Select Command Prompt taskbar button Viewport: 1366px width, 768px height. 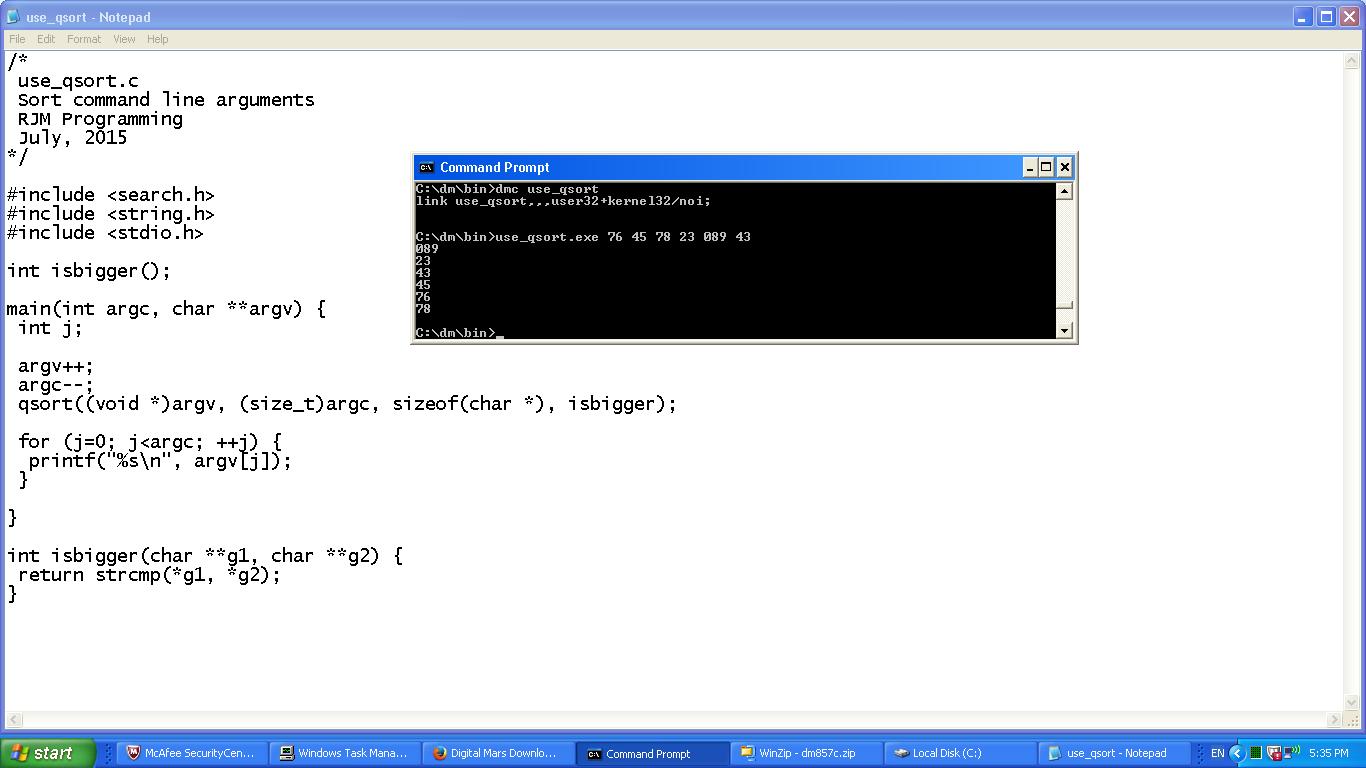[x=650, y=753]
